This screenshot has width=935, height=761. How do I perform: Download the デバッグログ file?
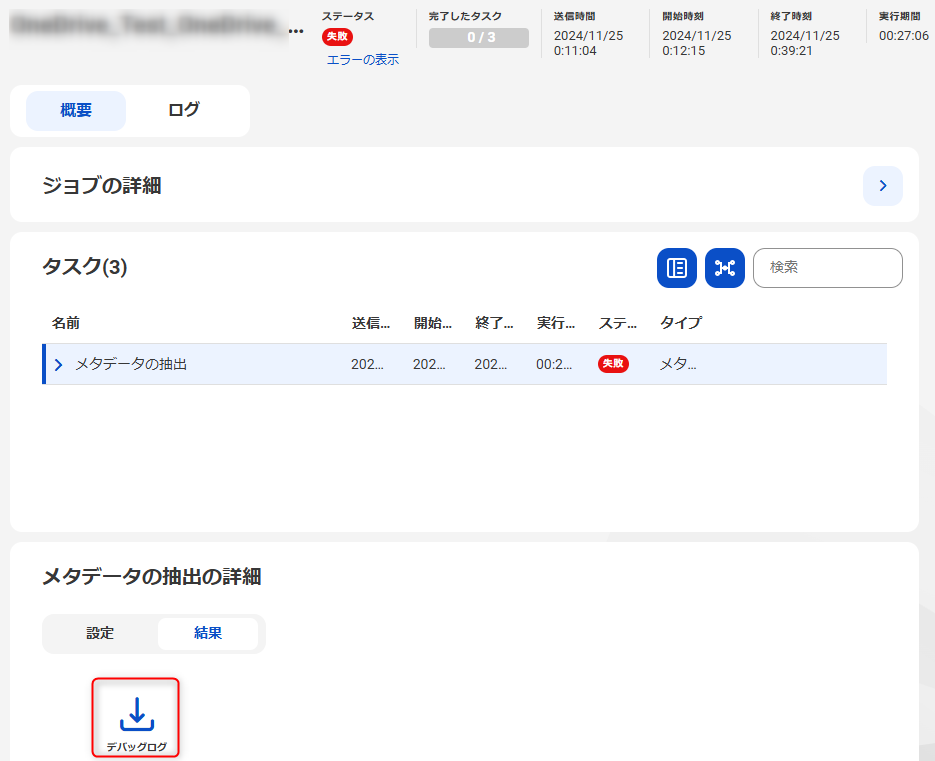click(x=136, y=717)
